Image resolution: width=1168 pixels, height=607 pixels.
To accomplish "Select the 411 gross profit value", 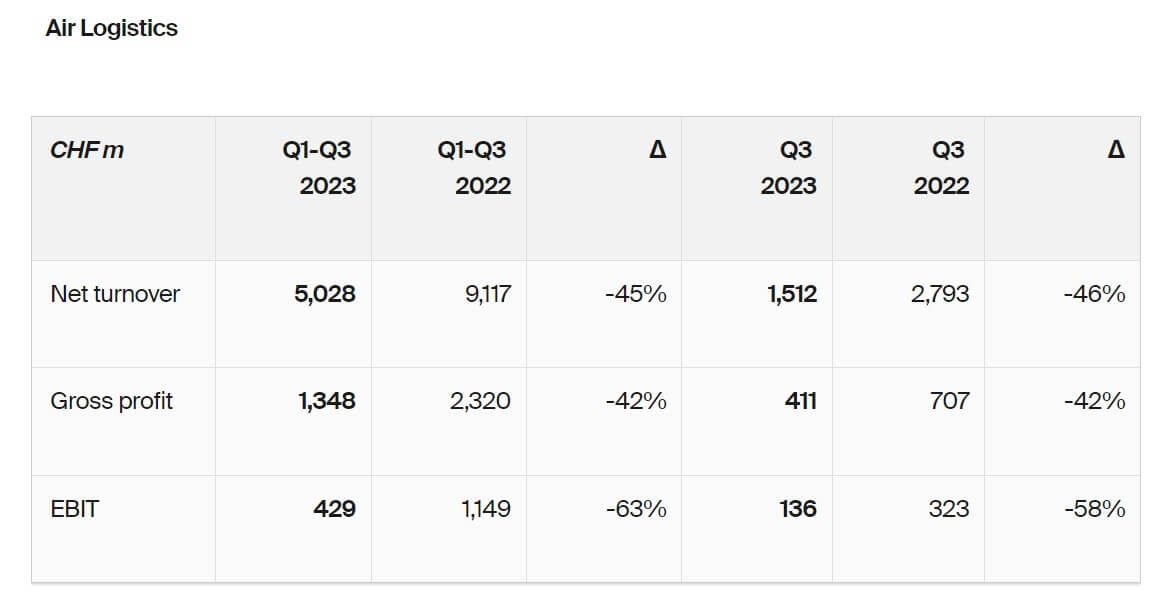I will (800, 401).
